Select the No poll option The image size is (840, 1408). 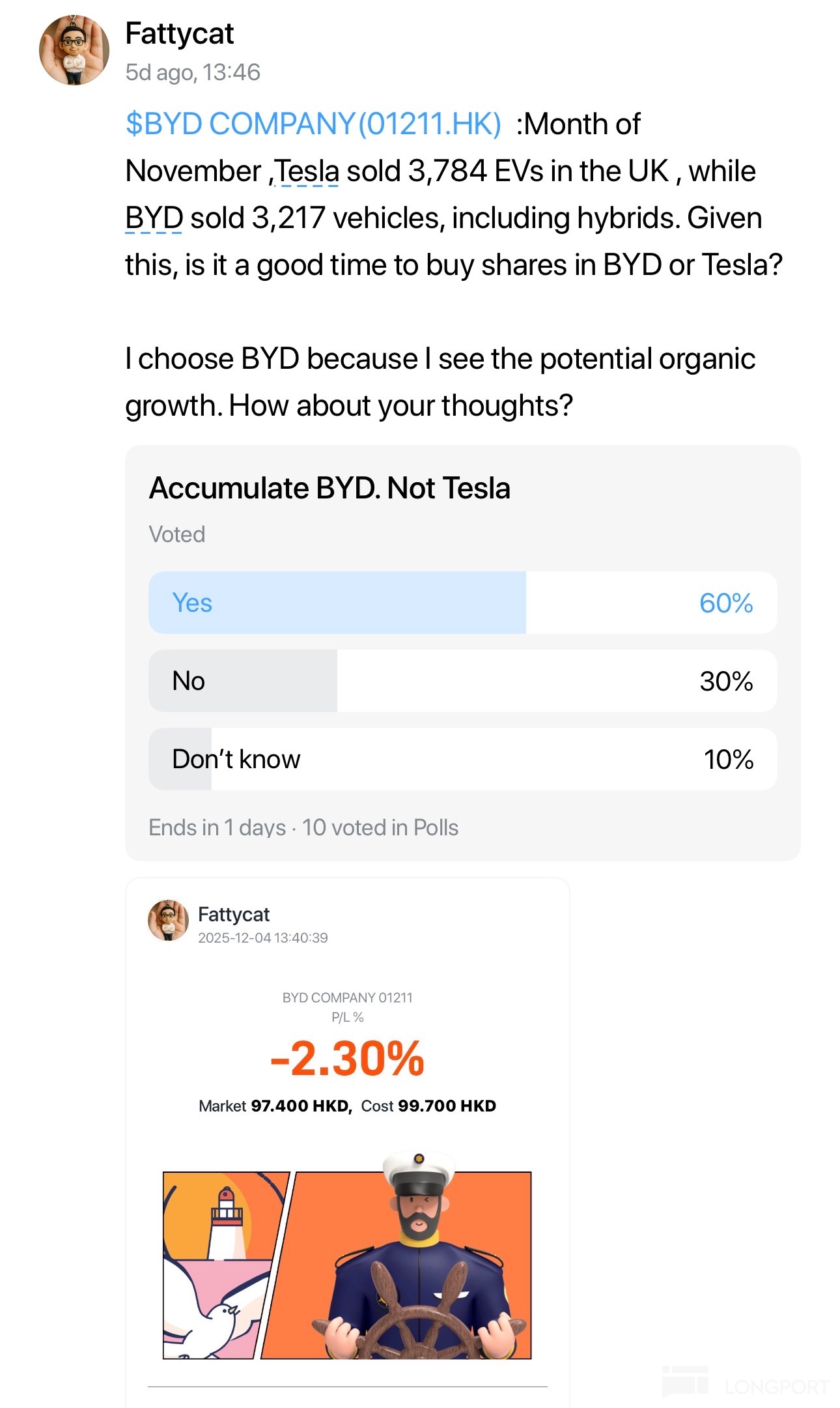[x=462, y=681]
